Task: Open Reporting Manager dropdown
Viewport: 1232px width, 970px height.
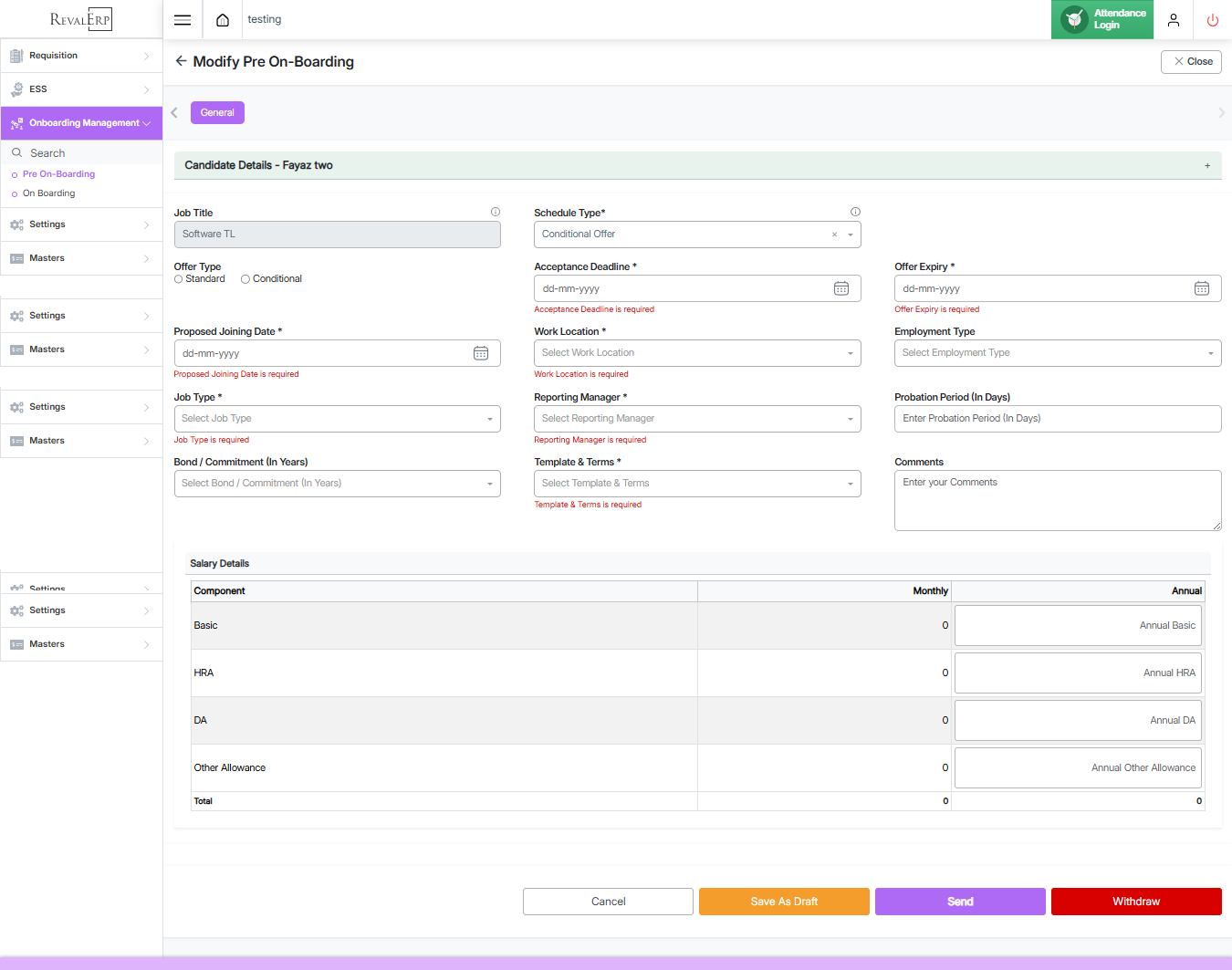Action: [697, 419]
